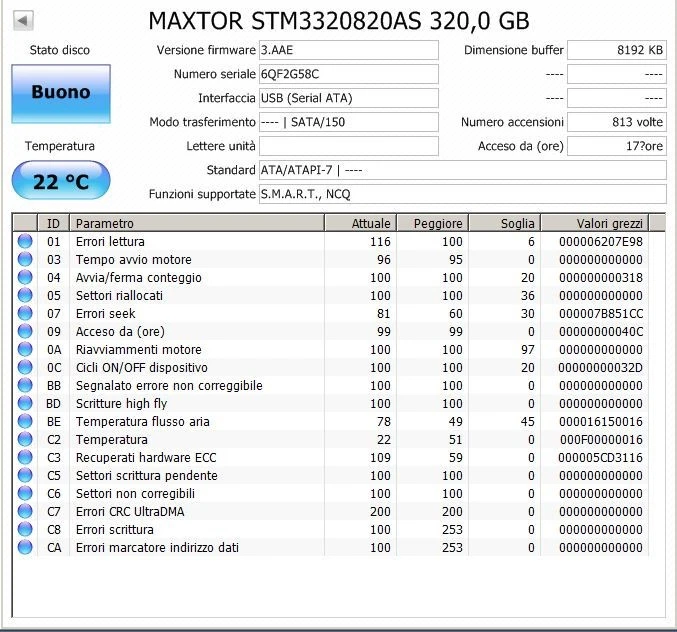677x632 pixels.
Task: Click the Funzioni supportate field S.M.A.R.T., NCQ
Action: pyautogui.click(x=463, y=194)
